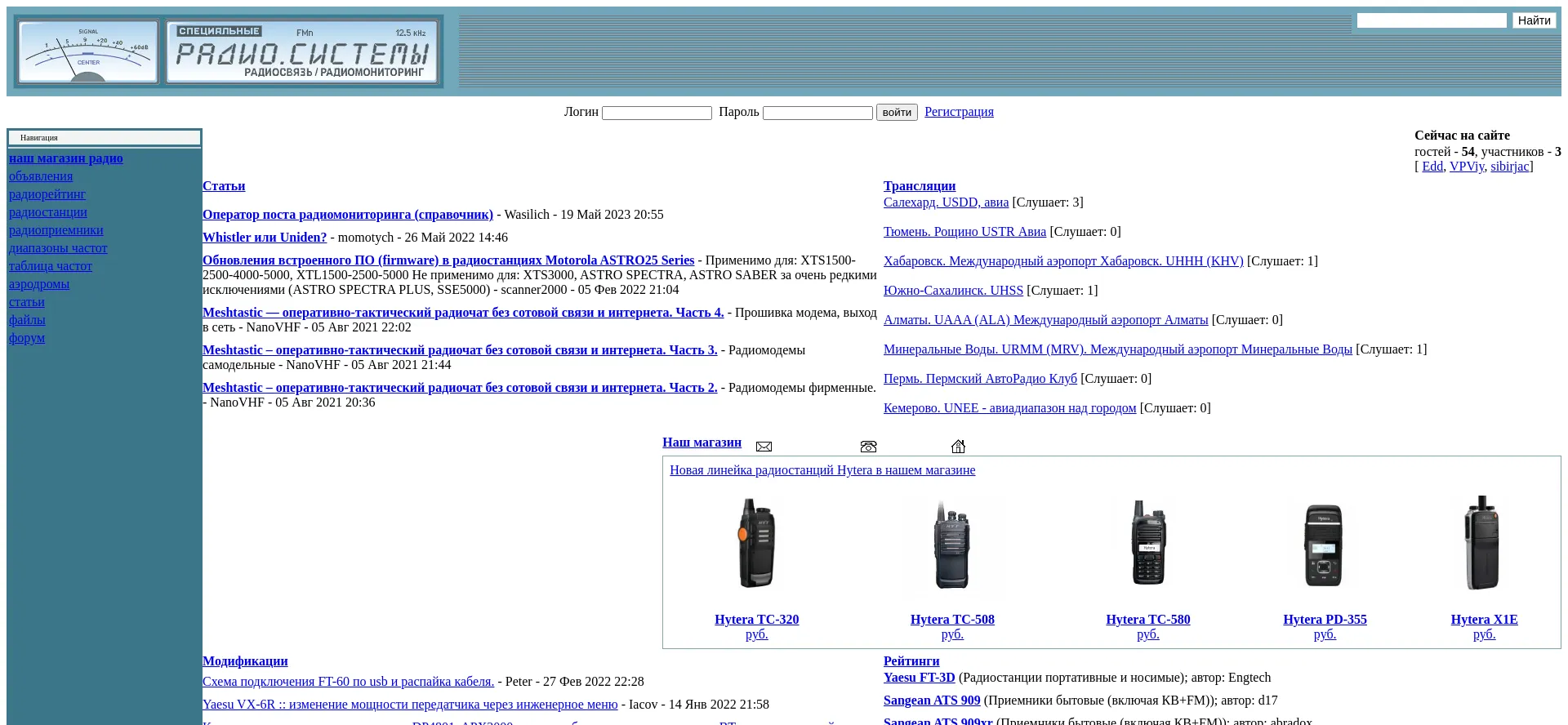Open Meshtastic article Часть 4
The image size is (1568, 725).
tap(463, 313)
